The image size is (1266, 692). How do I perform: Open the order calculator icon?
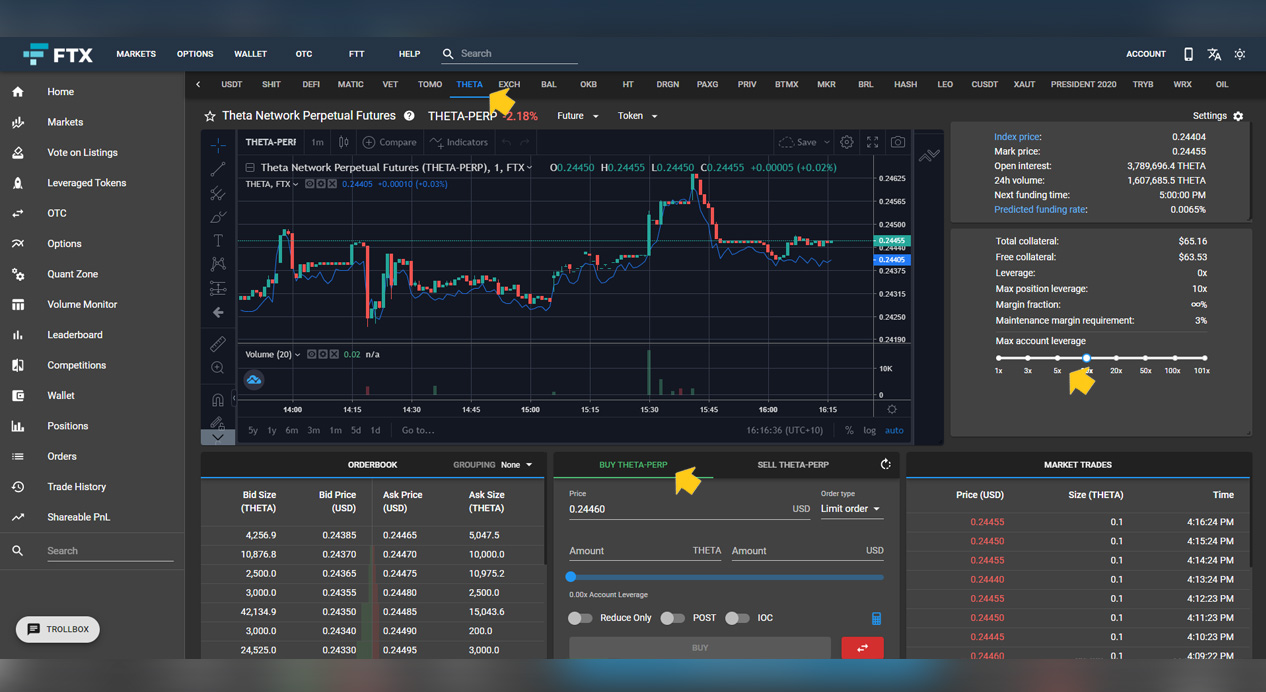pyautogui.click(x=876, y=619)
